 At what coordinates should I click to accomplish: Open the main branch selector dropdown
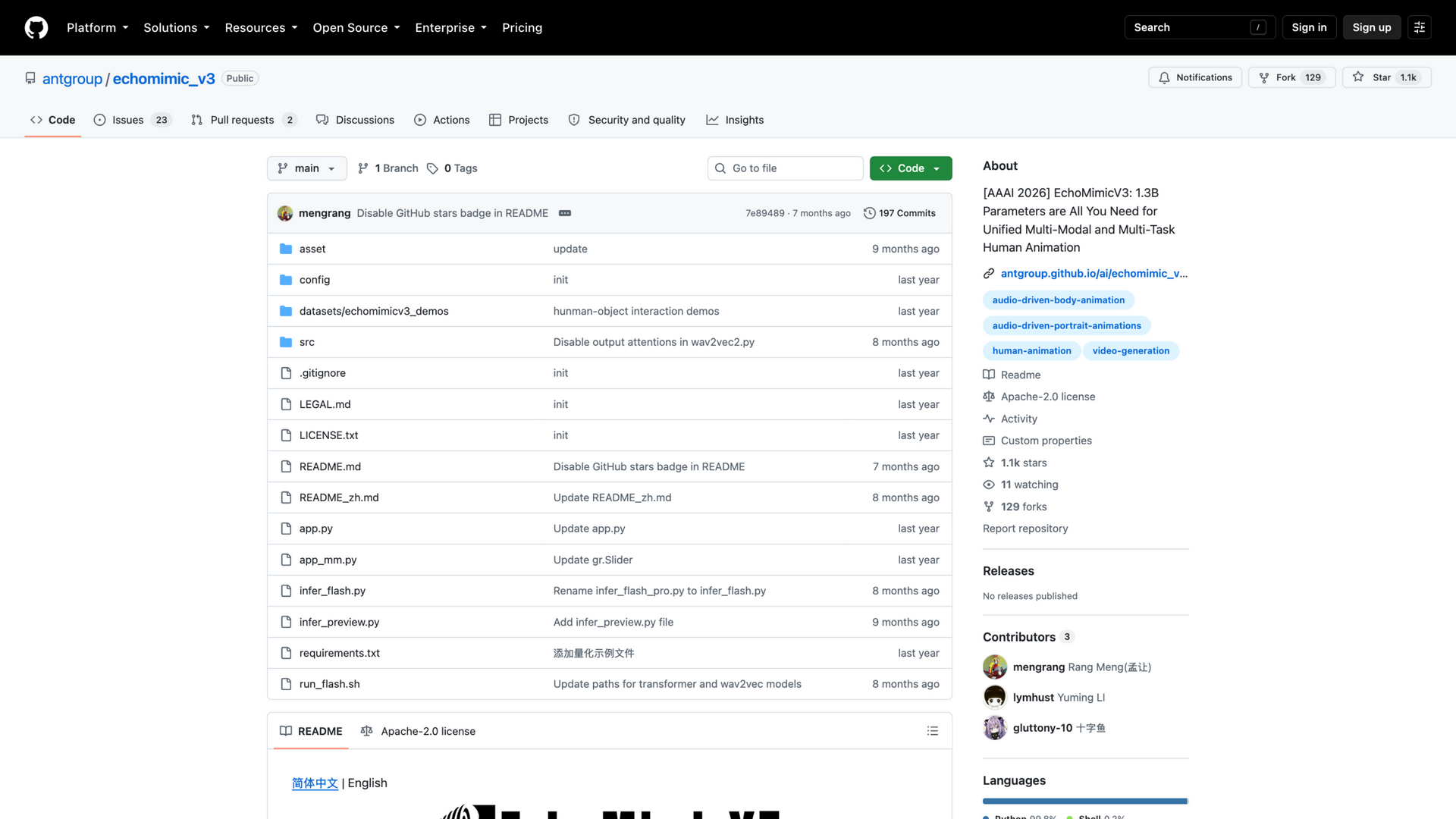[307, 168]
